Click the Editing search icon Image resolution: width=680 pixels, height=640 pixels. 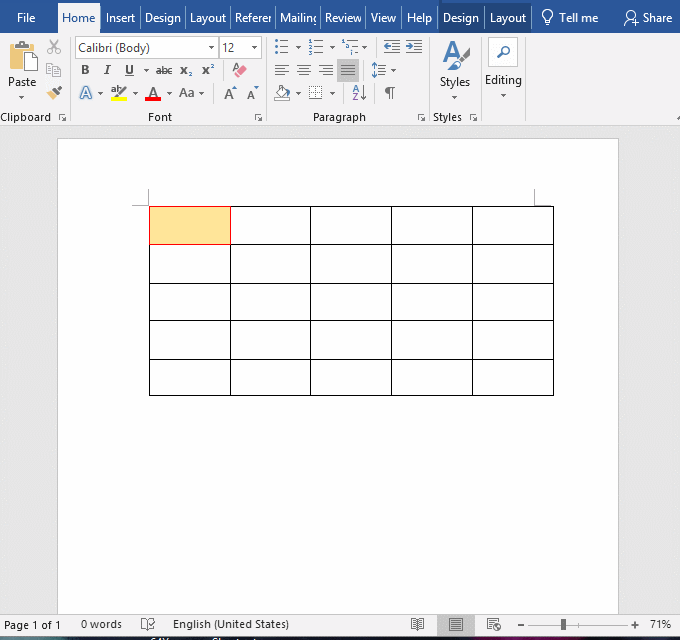(x=503, y=52)
